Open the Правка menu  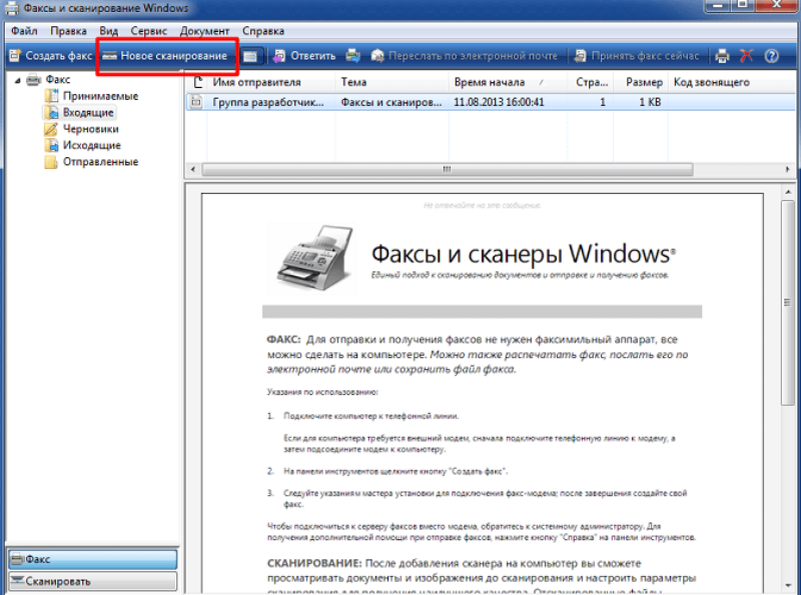click(x=68, y=31)
